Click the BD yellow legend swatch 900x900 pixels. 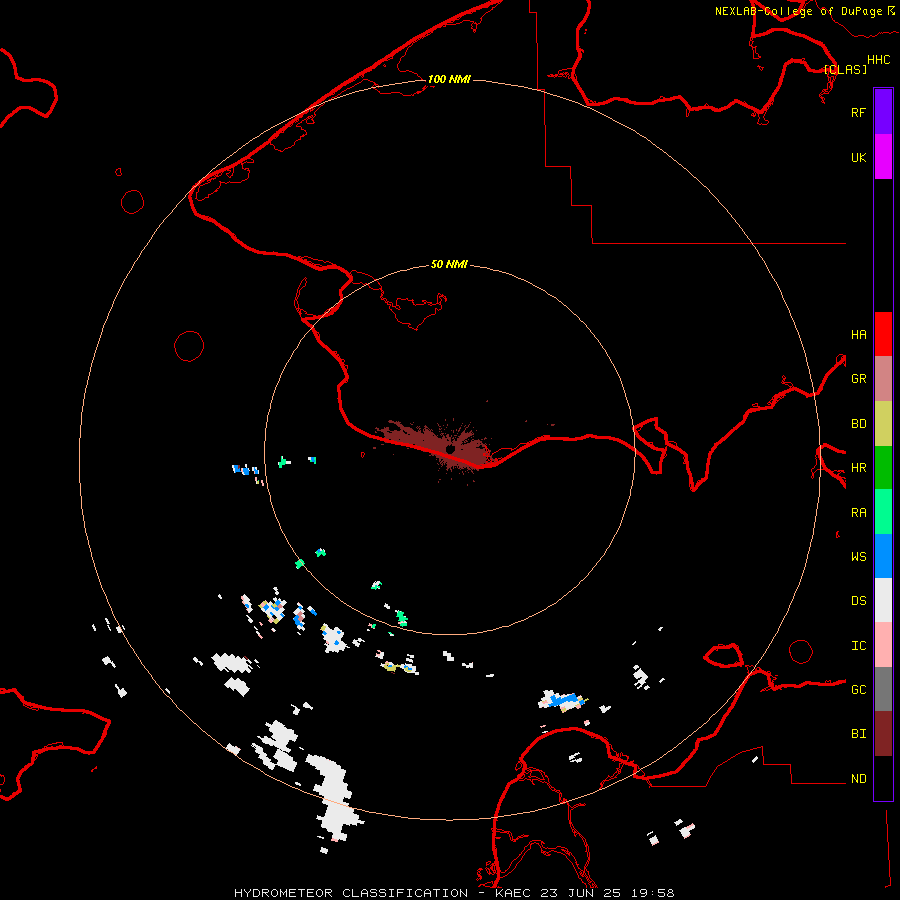pos(883,424)
